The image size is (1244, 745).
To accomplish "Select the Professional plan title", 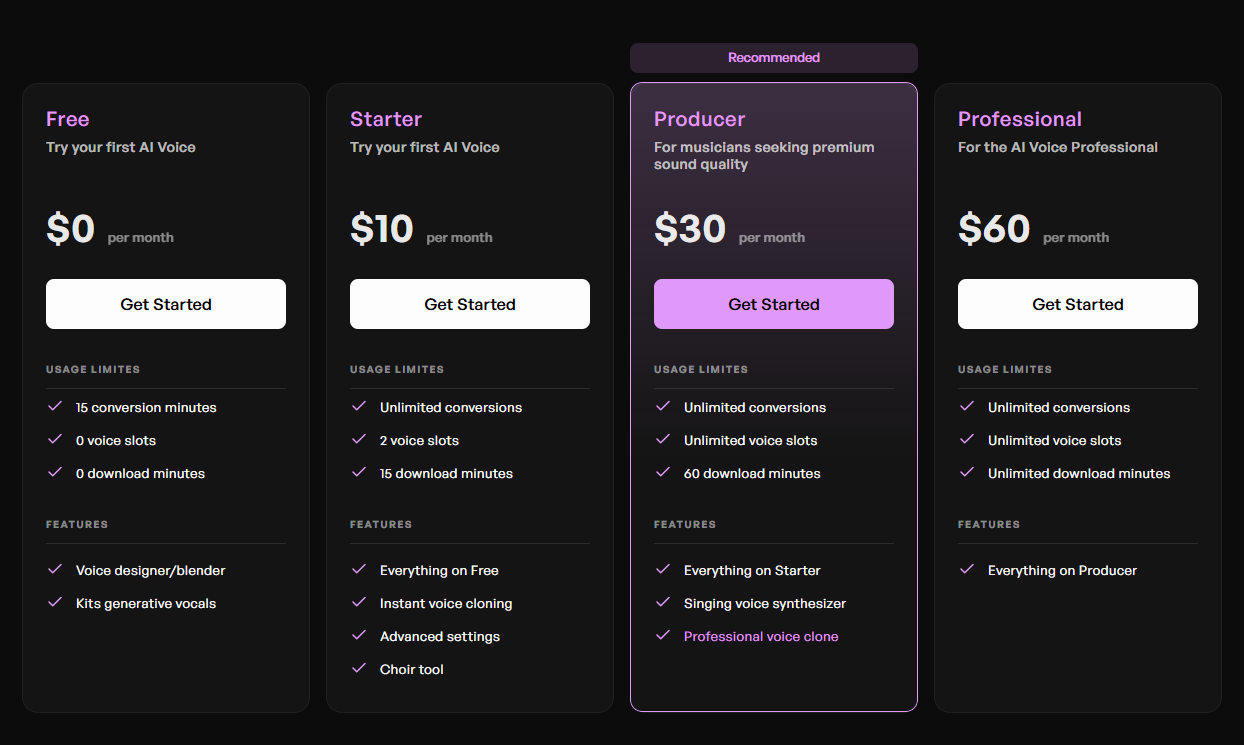I will [1019, 119].
